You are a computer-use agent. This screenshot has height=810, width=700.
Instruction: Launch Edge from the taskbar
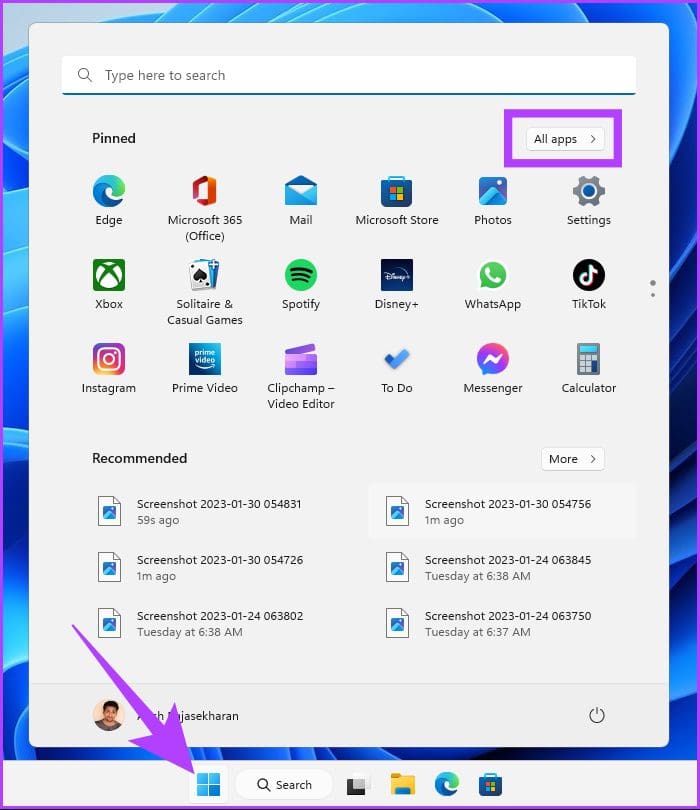point(446,785)
